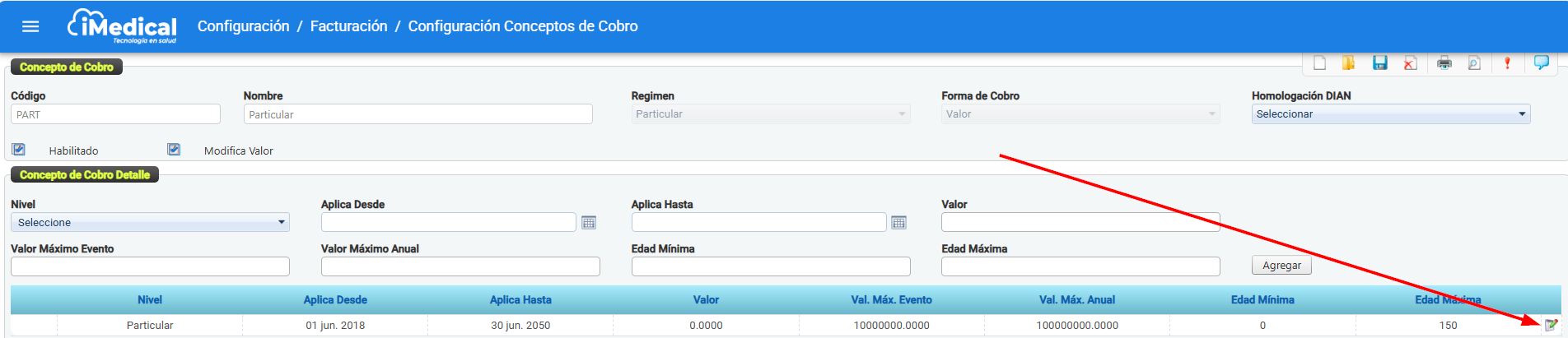Go to Facturación in the breadcrumb
1568x338 pixels.
click(x=348, y=26)
